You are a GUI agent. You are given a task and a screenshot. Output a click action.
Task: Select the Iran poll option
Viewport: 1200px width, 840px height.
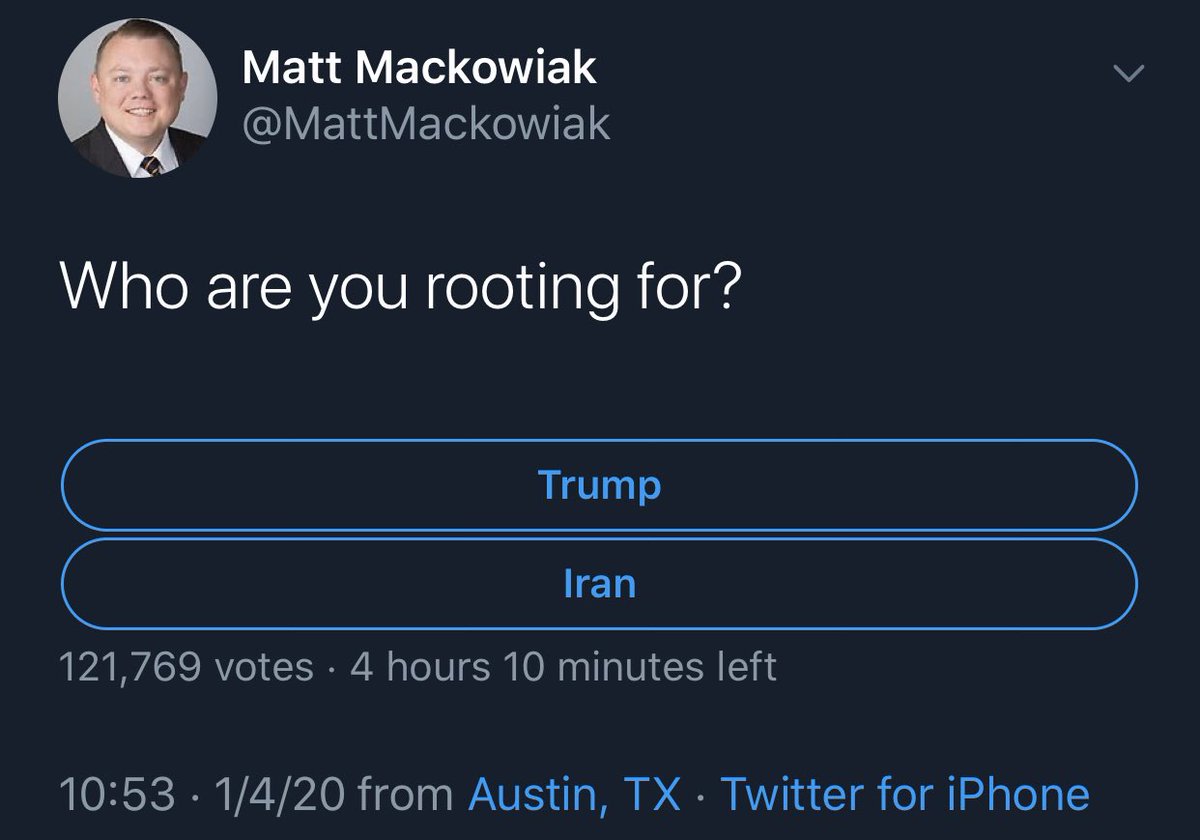coord(599,584)
